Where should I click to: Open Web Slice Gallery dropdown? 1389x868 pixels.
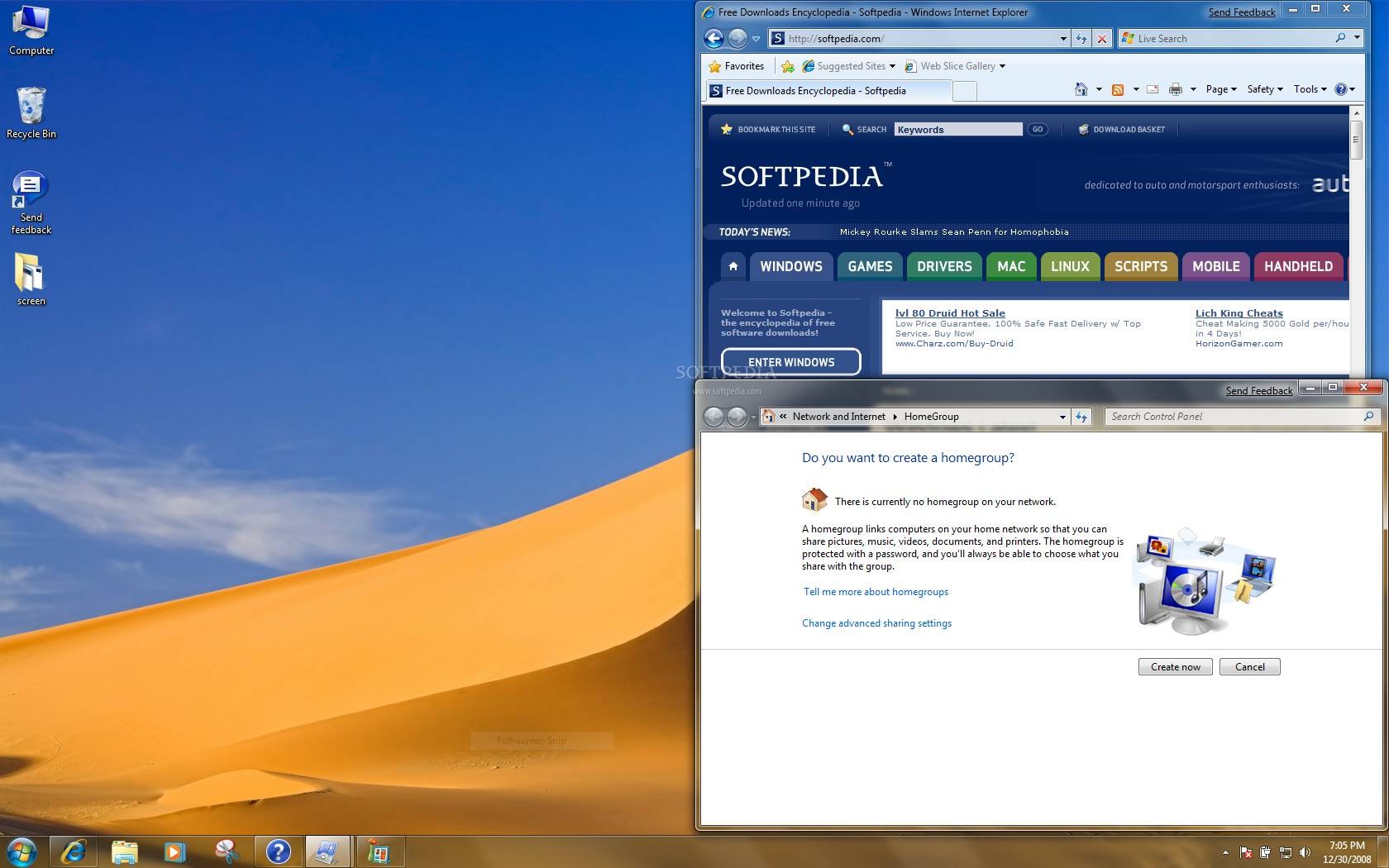click(955, 66)
